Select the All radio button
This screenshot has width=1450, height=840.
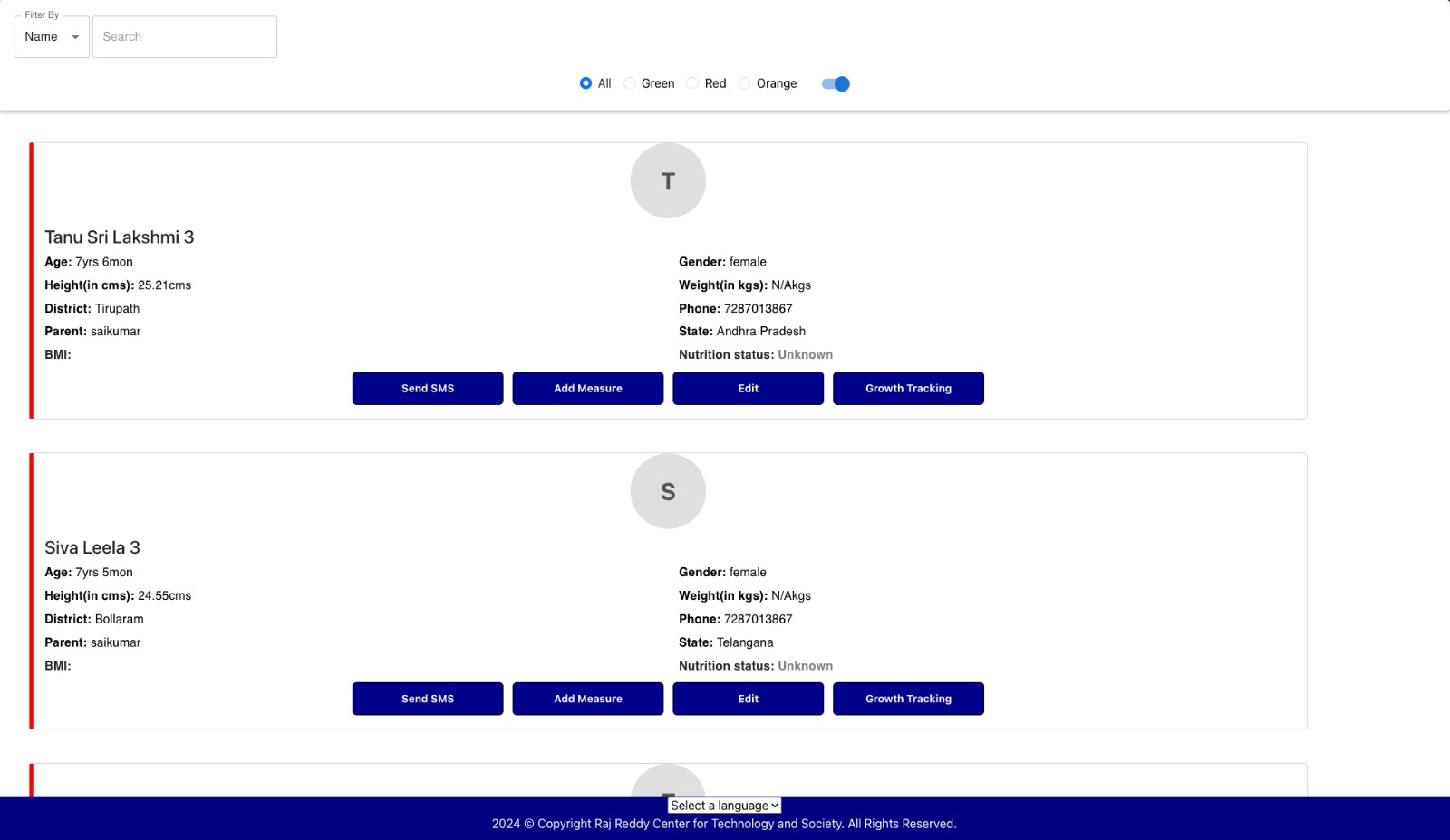click(x=585, y=83)
